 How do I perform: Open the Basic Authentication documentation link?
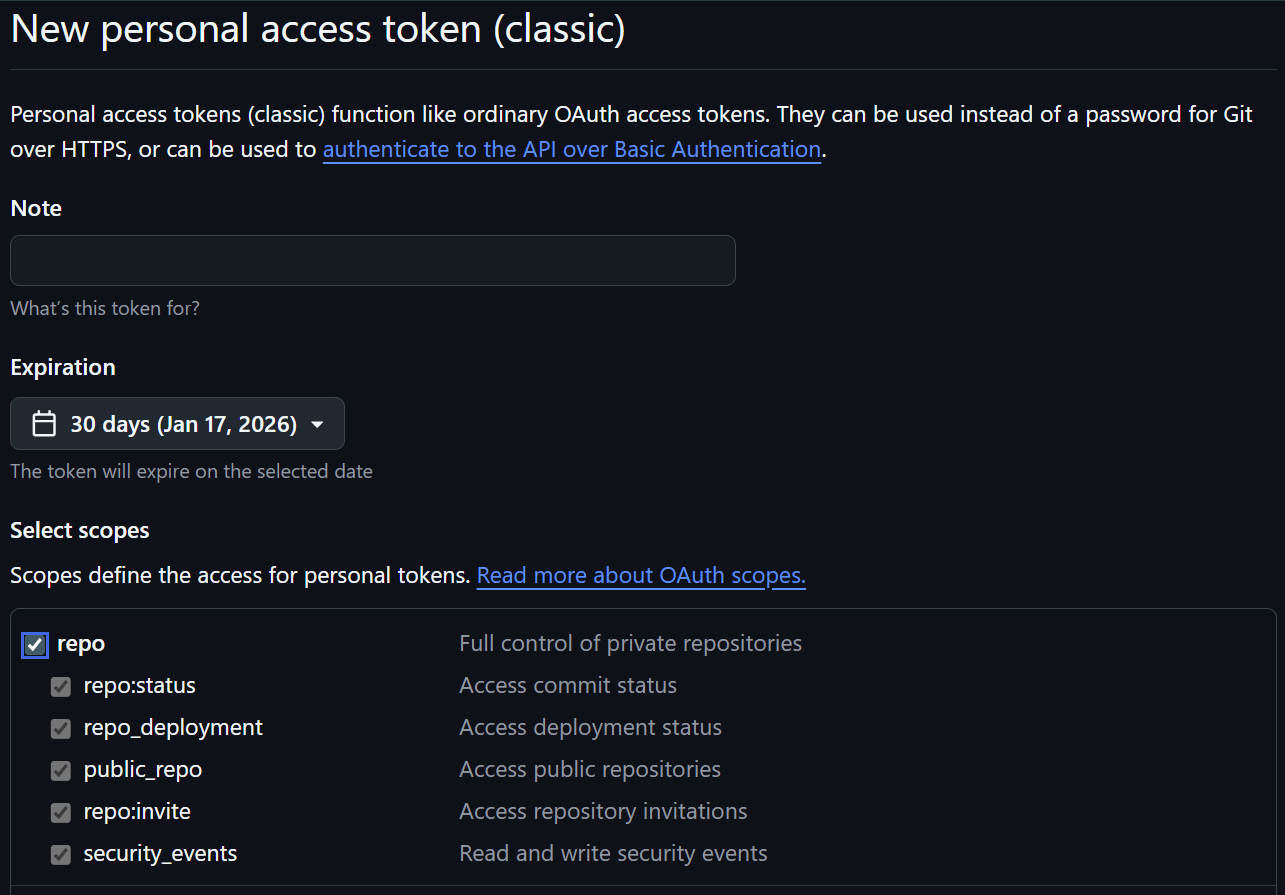click(x=572, y=149)
